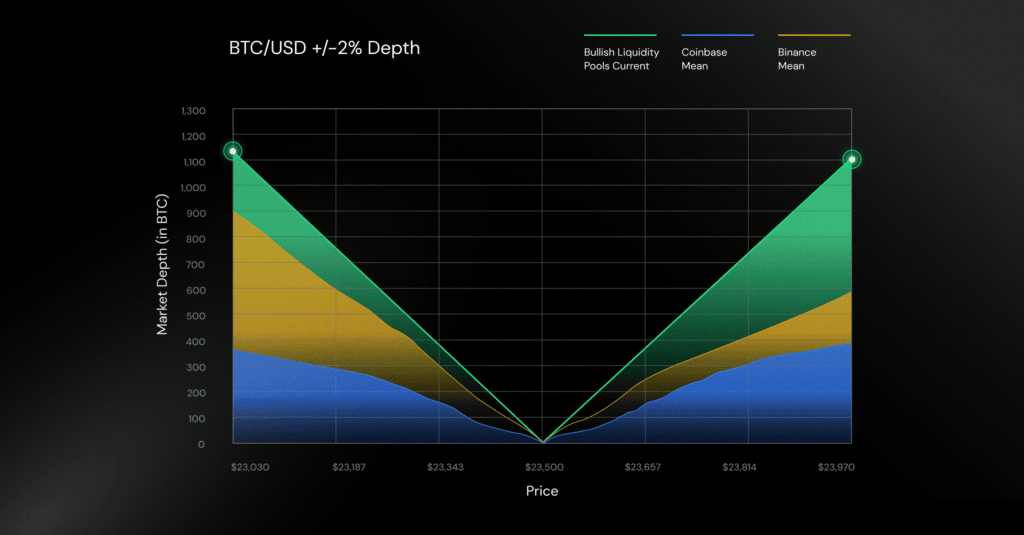1024x535 pixels.
Task: Click the glowing green marker at $23,030
Action: point(232,152)
